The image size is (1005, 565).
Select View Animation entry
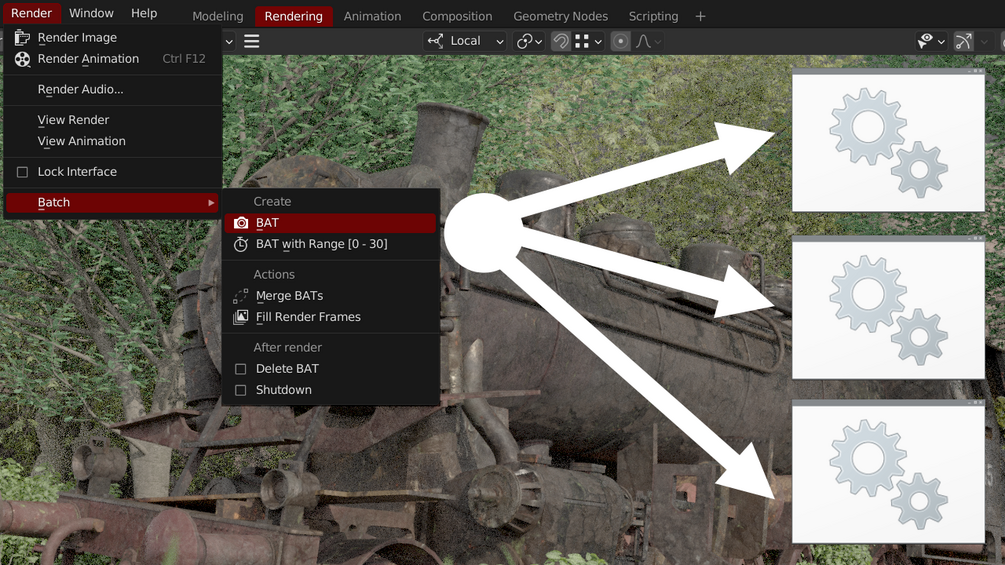[112, 141]
